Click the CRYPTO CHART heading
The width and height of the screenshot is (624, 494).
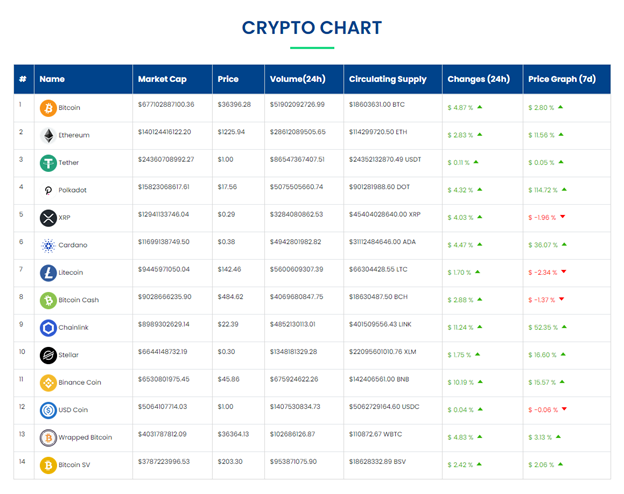pos(312,28)
